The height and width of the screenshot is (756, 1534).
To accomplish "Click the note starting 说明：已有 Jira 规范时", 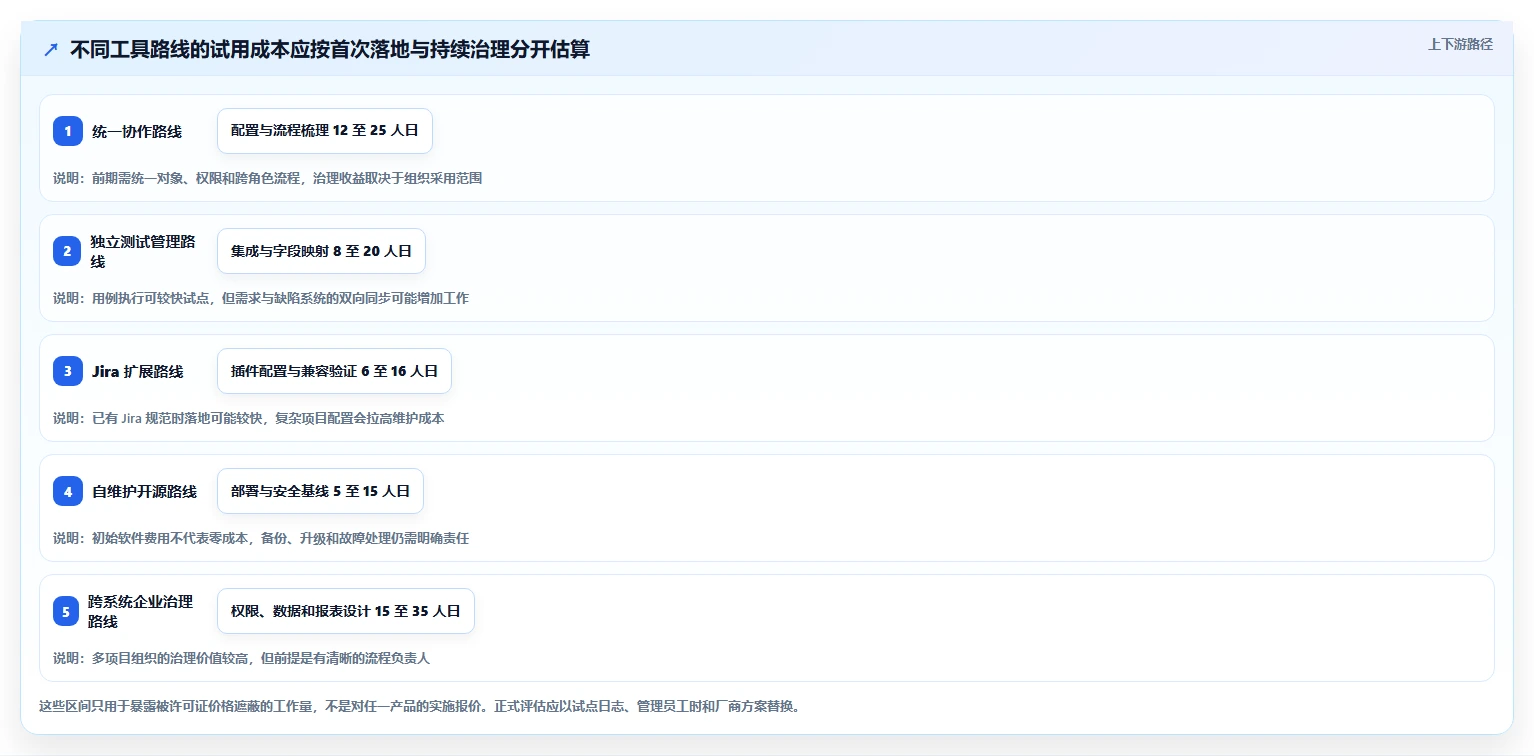I will coord(249,418).
